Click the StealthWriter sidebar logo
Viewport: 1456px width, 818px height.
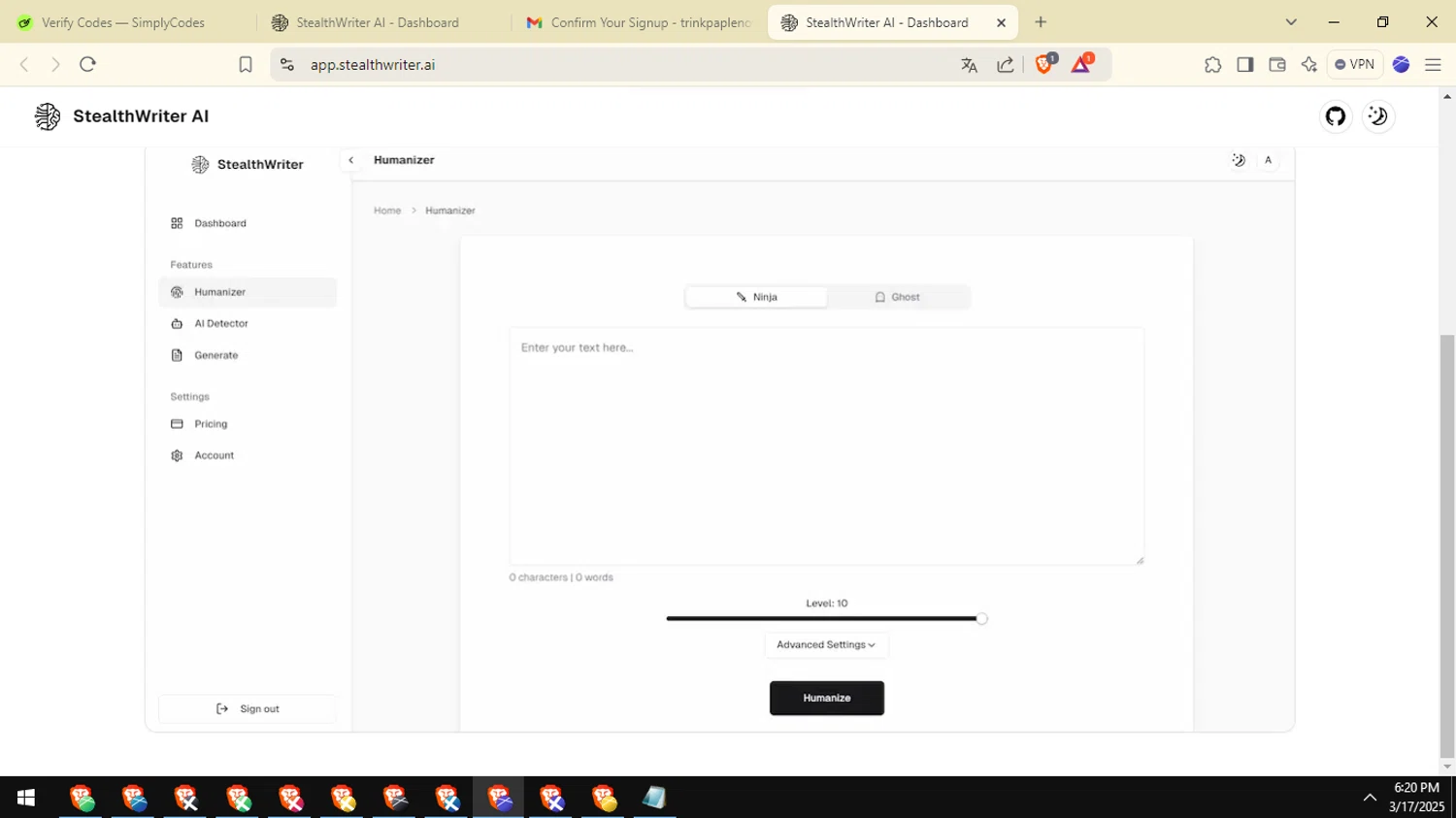(248, 165)
